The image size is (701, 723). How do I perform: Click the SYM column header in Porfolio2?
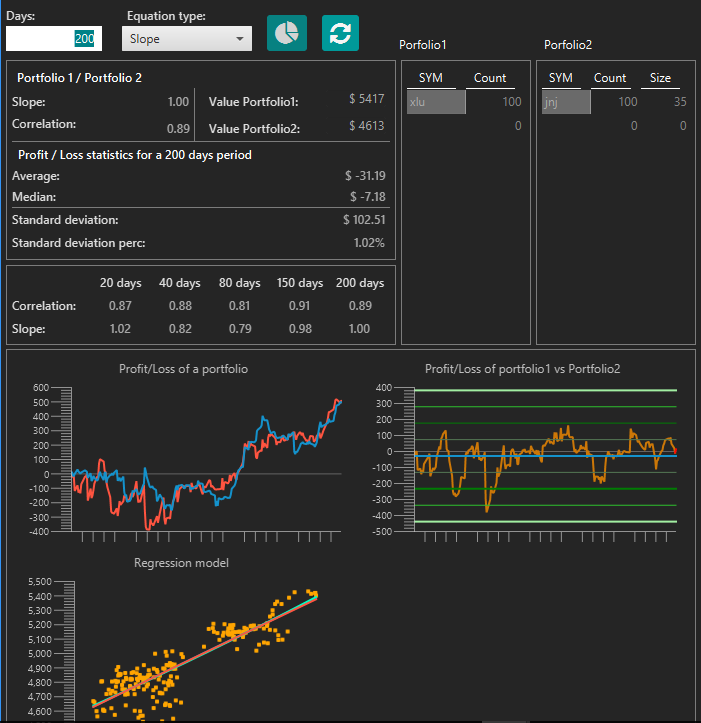pos(561,78)
